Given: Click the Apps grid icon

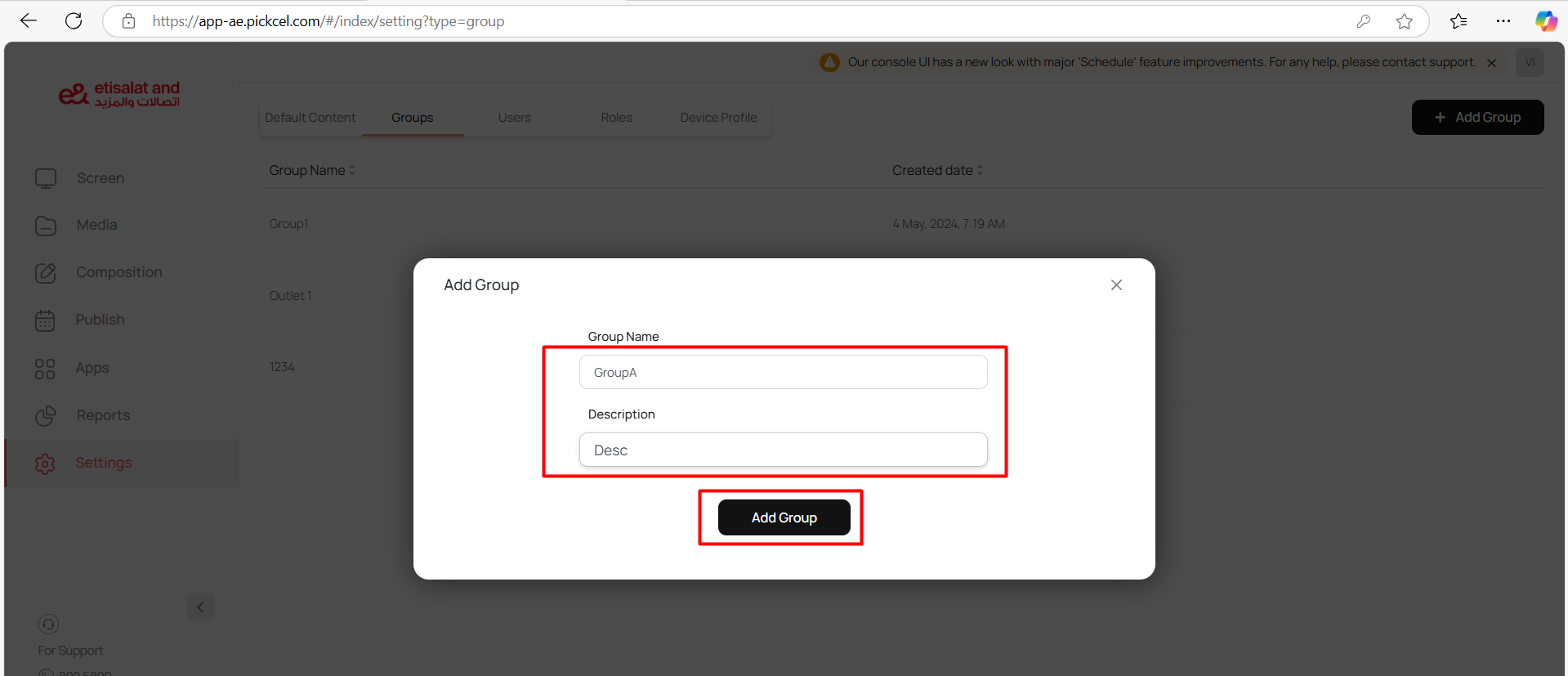Looking at the screenshot, I should (45, 369).
